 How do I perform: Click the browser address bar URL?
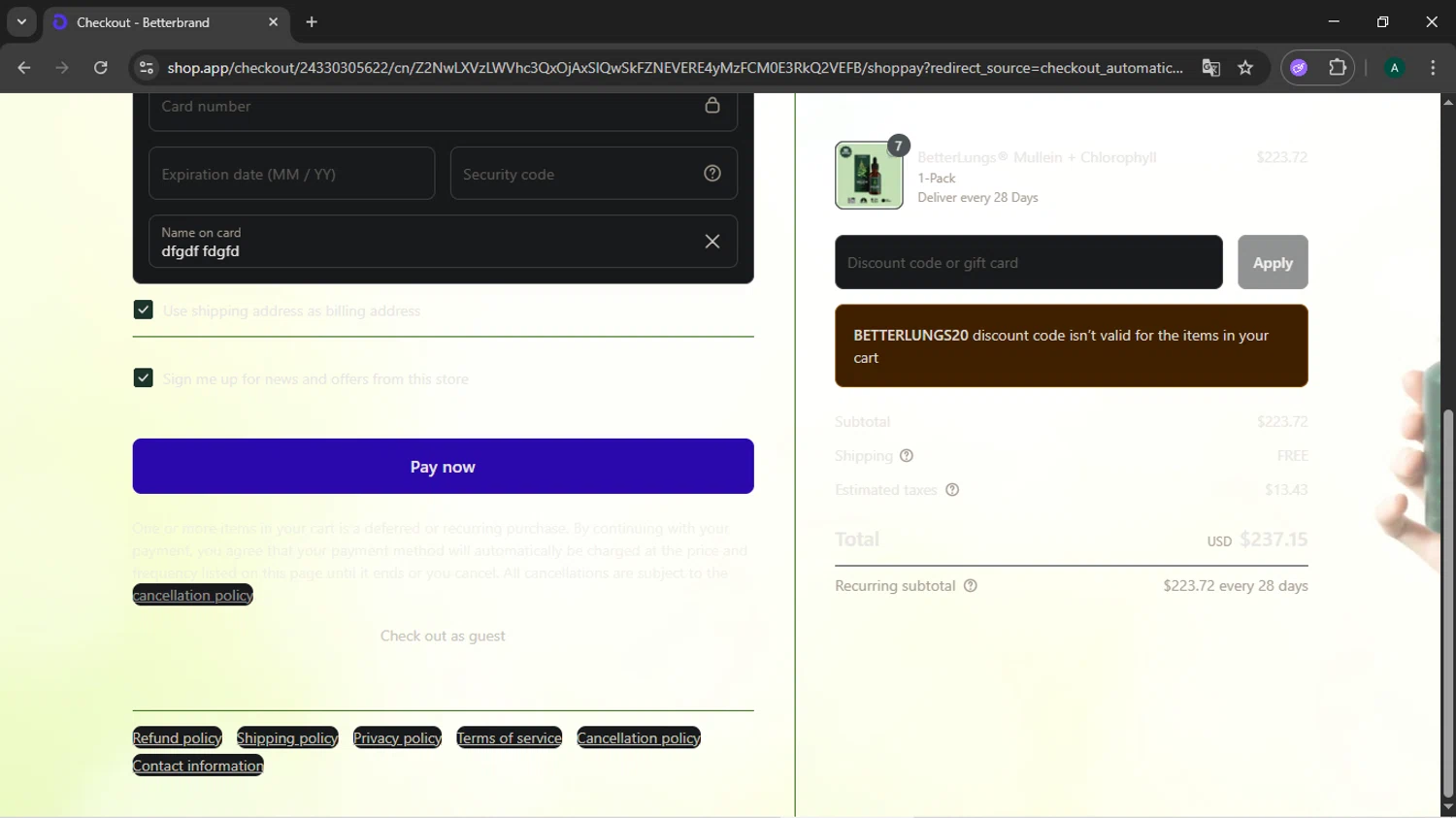[675, 68]
